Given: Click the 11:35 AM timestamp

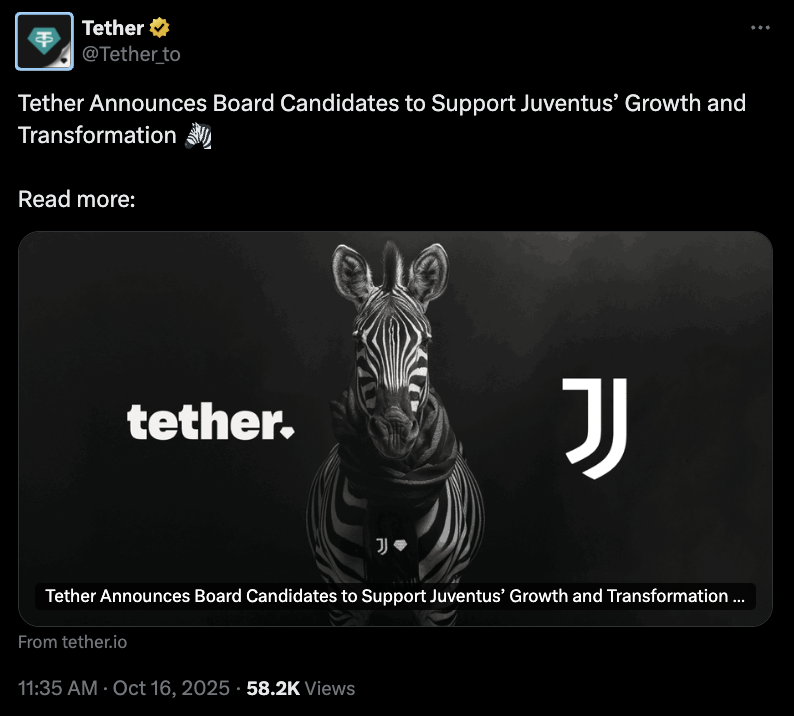Looking at the screenshot, I should pyautogui.click(x=57, y=688).
